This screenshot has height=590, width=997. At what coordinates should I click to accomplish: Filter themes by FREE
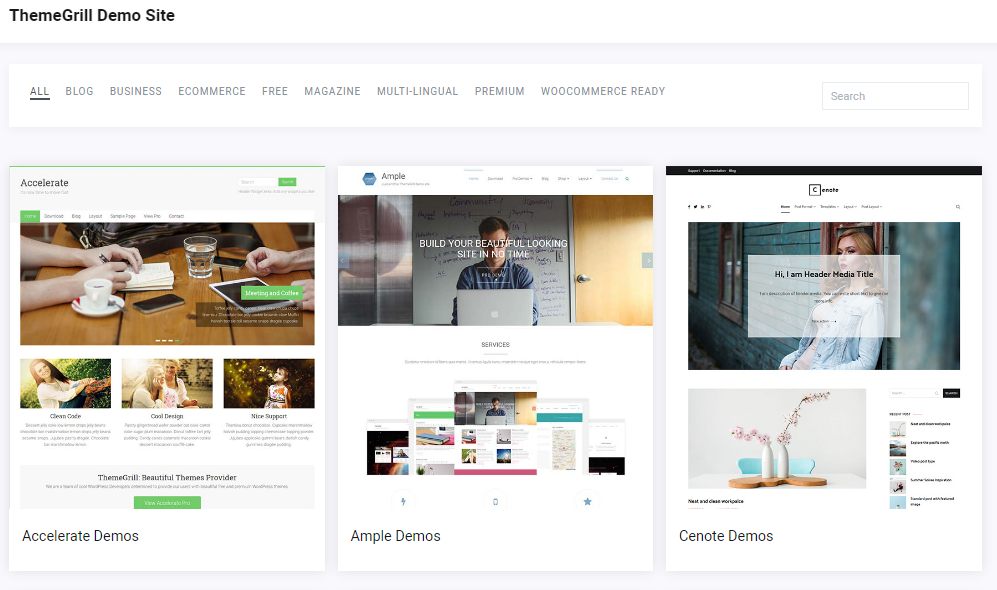275,91
